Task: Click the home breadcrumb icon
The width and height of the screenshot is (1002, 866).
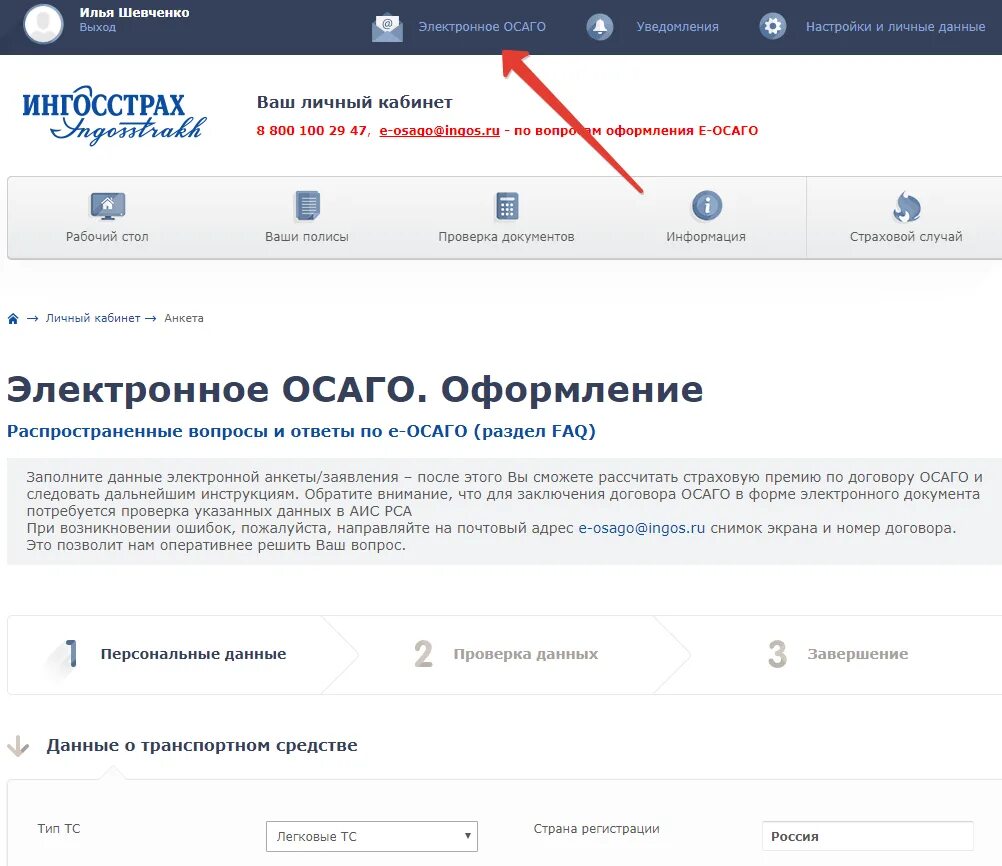Action: (x=13, y=318)
